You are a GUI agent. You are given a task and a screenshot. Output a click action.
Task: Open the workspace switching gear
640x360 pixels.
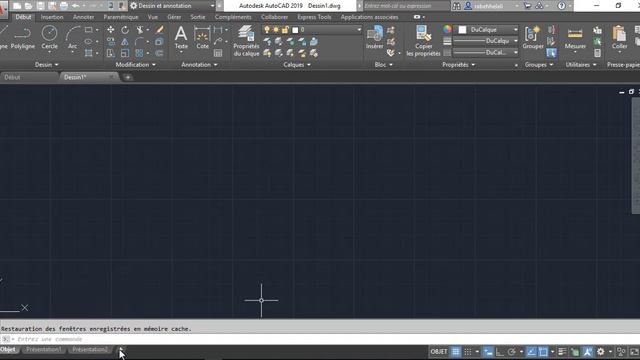(601, 351)
